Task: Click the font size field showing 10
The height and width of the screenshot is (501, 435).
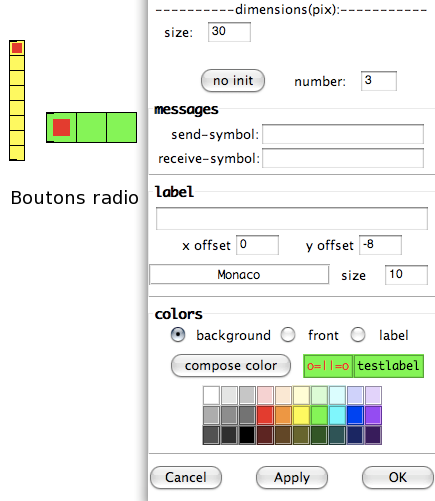Action: [406, 275]
